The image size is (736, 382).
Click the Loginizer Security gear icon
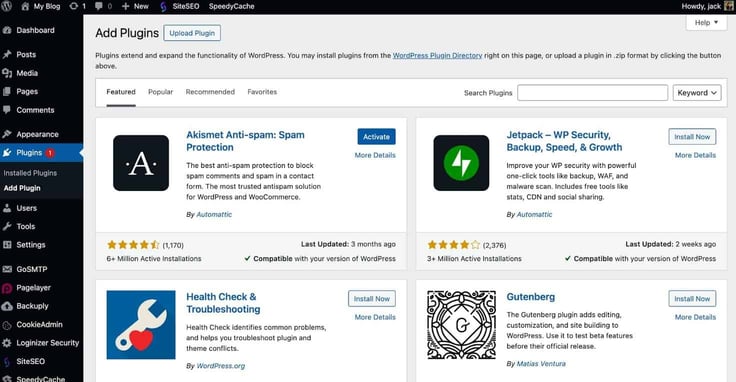pos(7,343)
